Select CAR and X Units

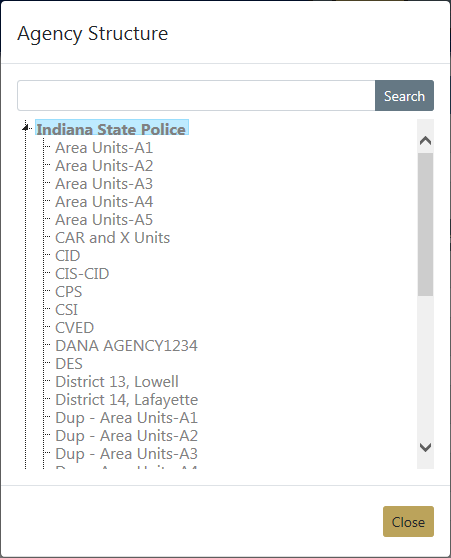click(x=112, y=238)
